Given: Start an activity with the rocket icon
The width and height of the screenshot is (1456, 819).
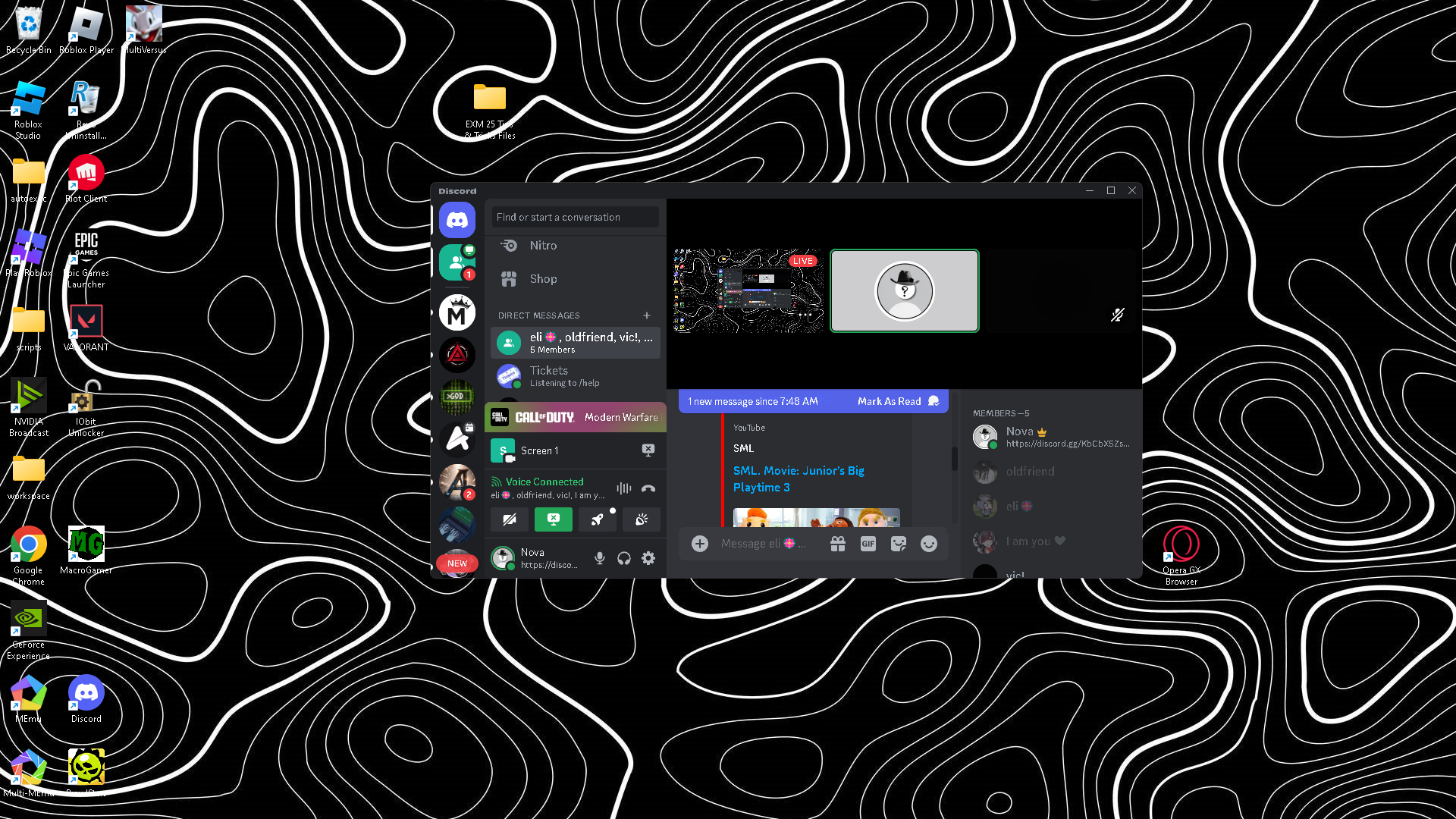Looking at the screenshot, I should point(598,519).
